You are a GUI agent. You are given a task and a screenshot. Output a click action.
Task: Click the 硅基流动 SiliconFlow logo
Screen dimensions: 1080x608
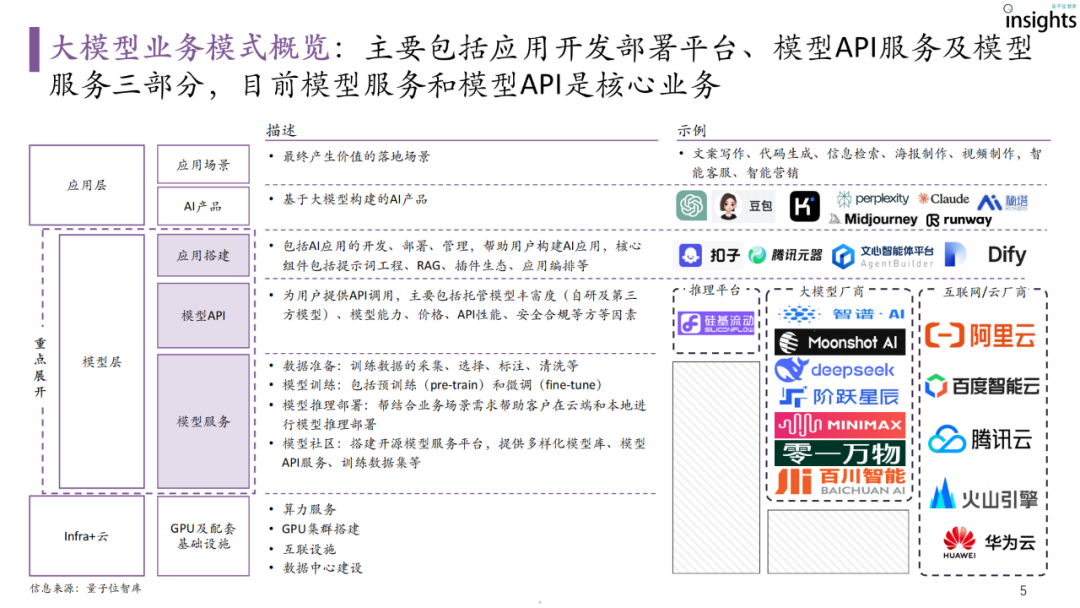716,323
